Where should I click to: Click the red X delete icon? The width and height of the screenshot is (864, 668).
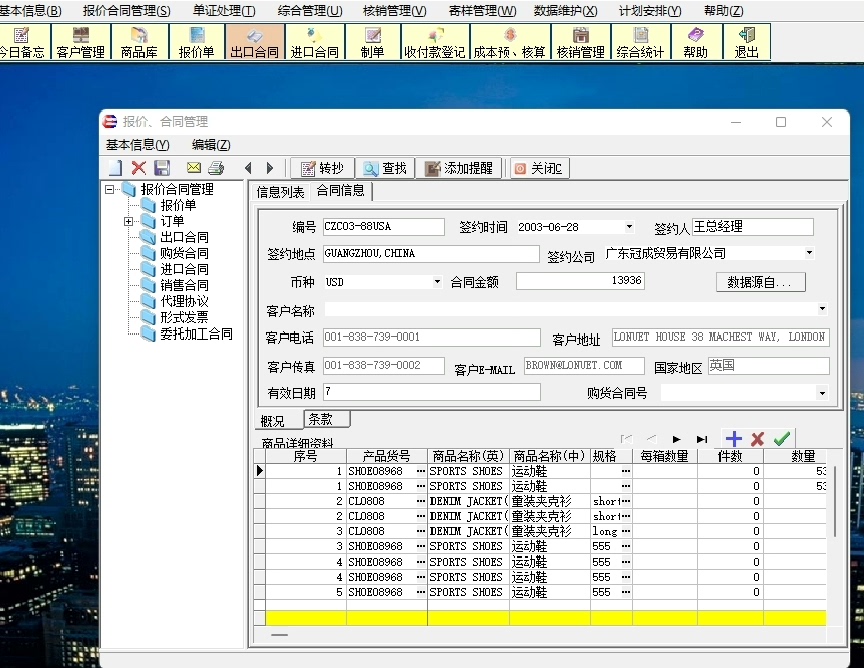pos(139,168)
